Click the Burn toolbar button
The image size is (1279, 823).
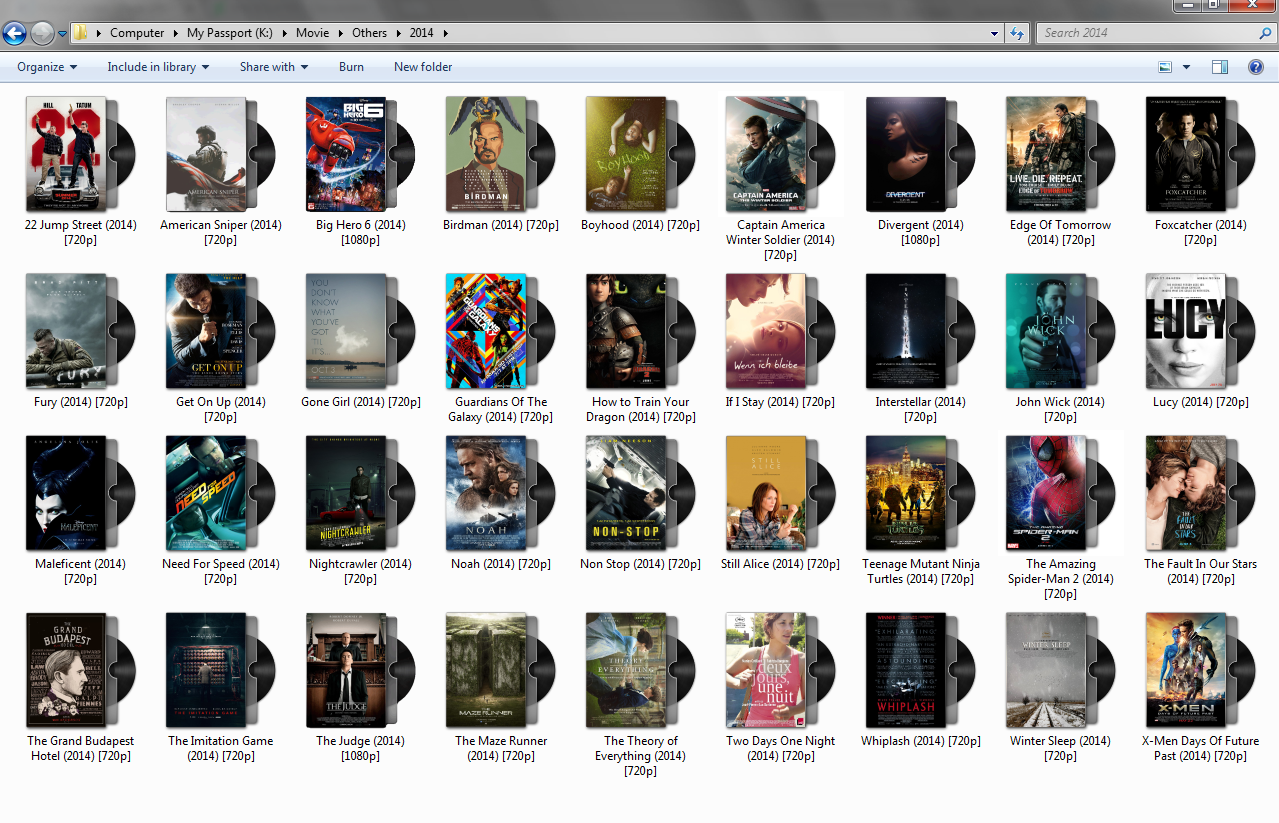351,67
